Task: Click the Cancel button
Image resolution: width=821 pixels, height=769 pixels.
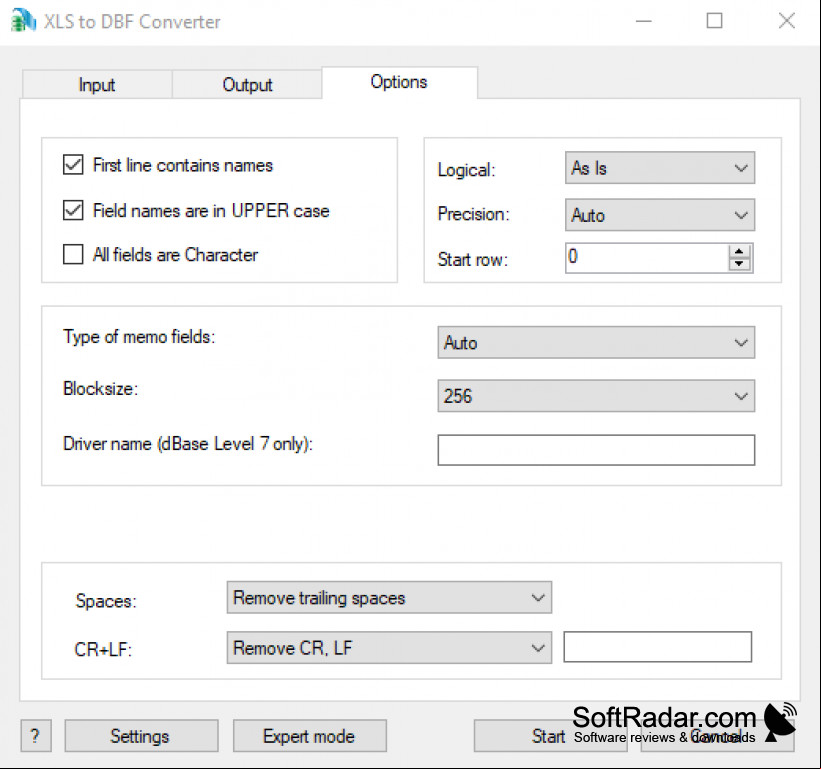Action: point(717,735)
